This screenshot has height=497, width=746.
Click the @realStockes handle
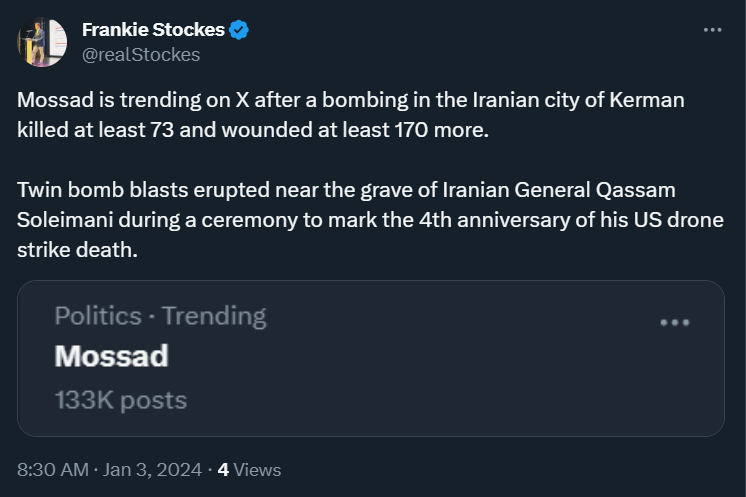point(141,55)
